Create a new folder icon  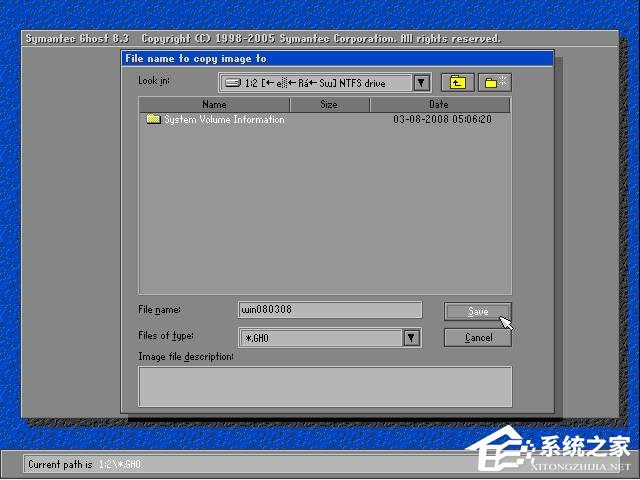point(495,83)
